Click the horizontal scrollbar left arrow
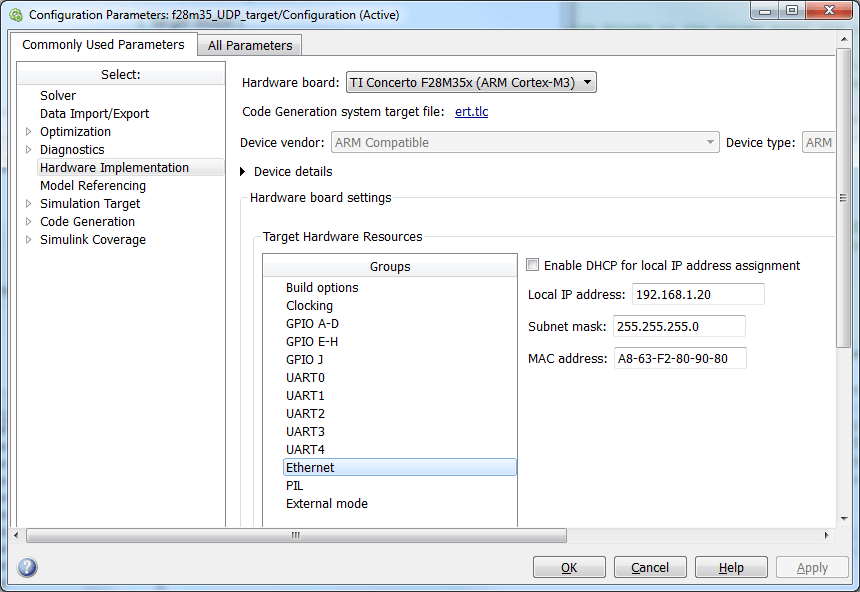The width and height of the screenshot is (860, 592). click(x=16, y=535)
